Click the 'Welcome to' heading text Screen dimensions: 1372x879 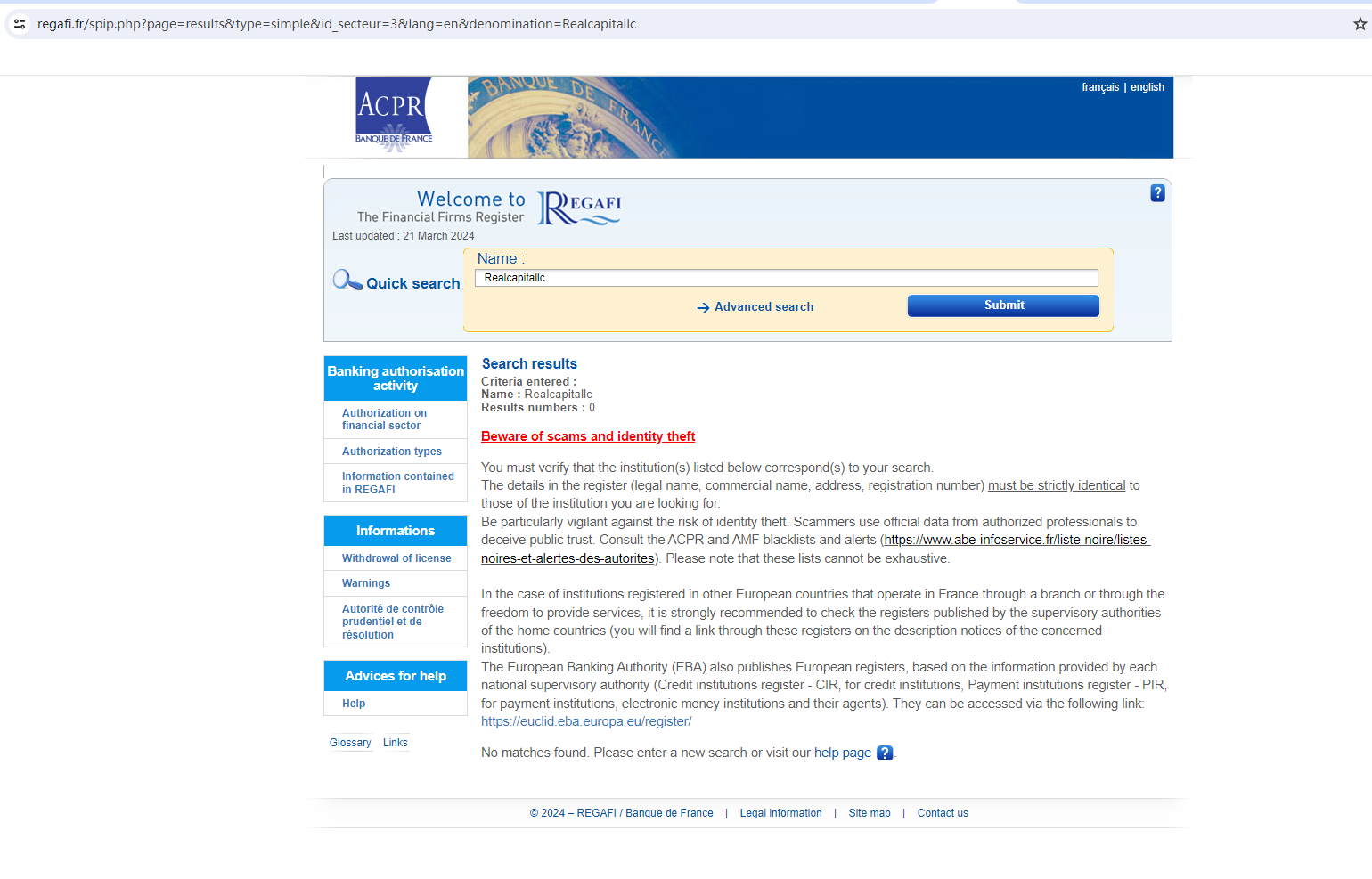(x=471, y=199)
